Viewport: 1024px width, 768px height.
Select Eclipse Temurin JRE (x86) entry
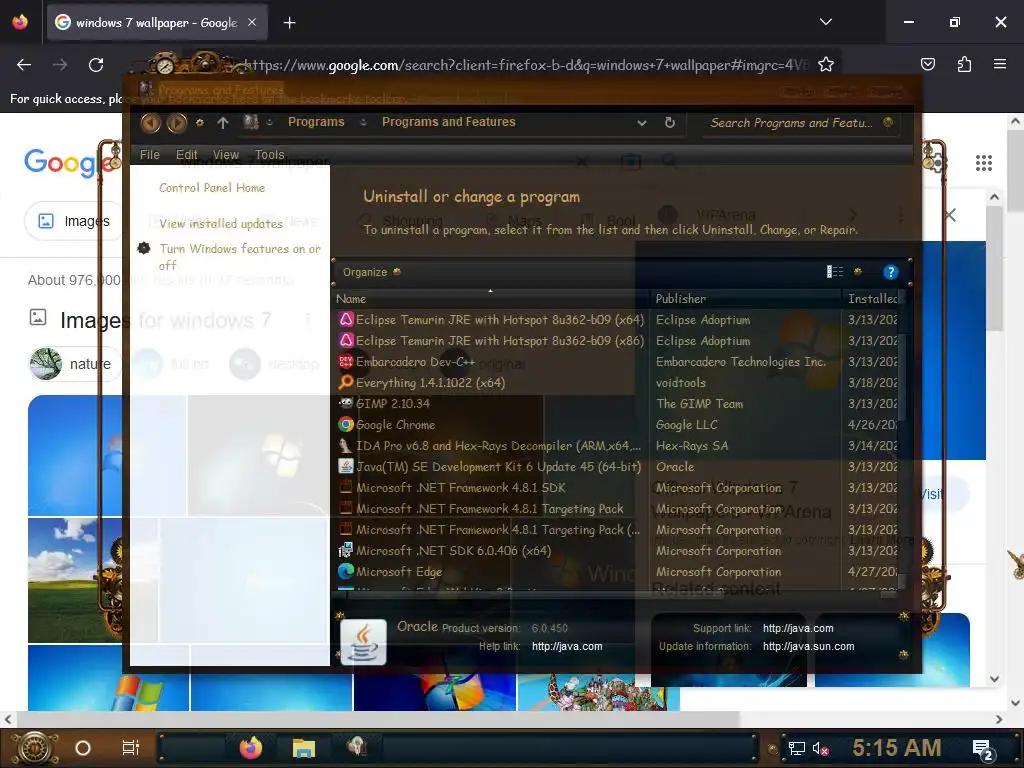pos(490,340)
